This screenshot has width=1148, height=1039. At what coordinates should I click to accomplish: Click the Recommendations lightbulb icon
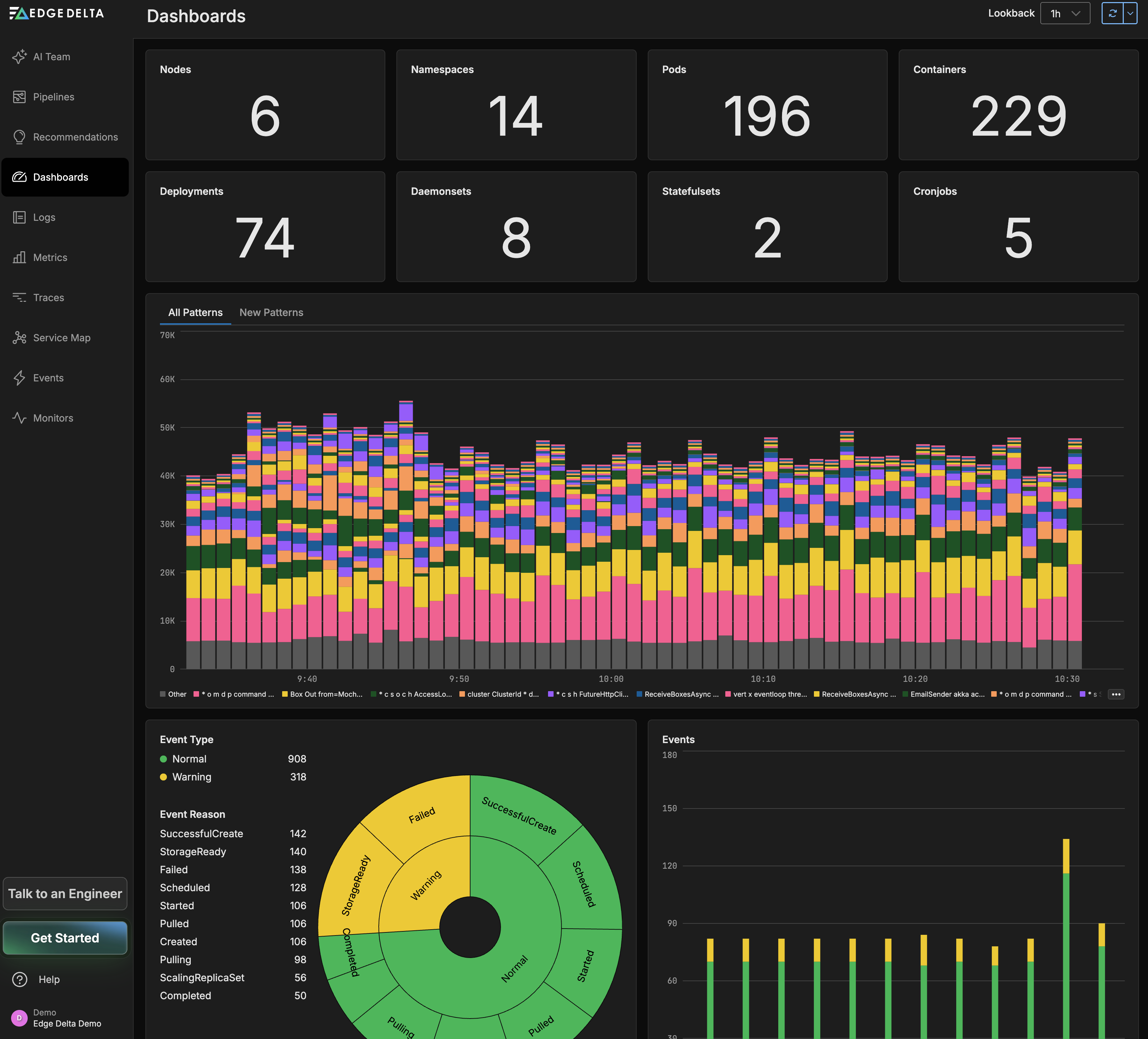click(19, 137)
